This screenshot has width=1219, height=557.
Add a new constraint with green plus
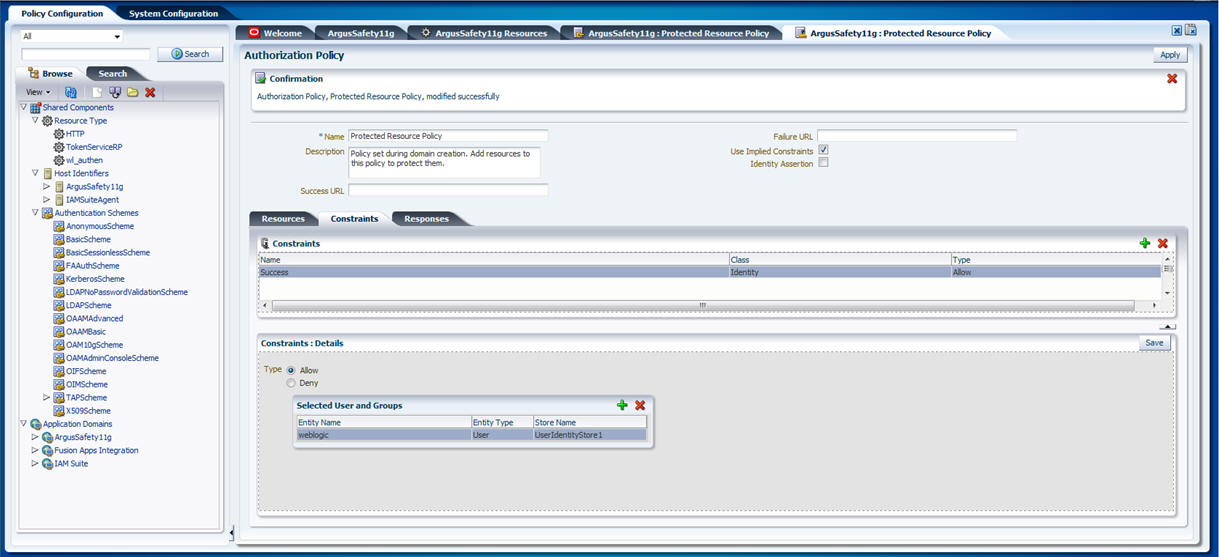point(1145,243)
